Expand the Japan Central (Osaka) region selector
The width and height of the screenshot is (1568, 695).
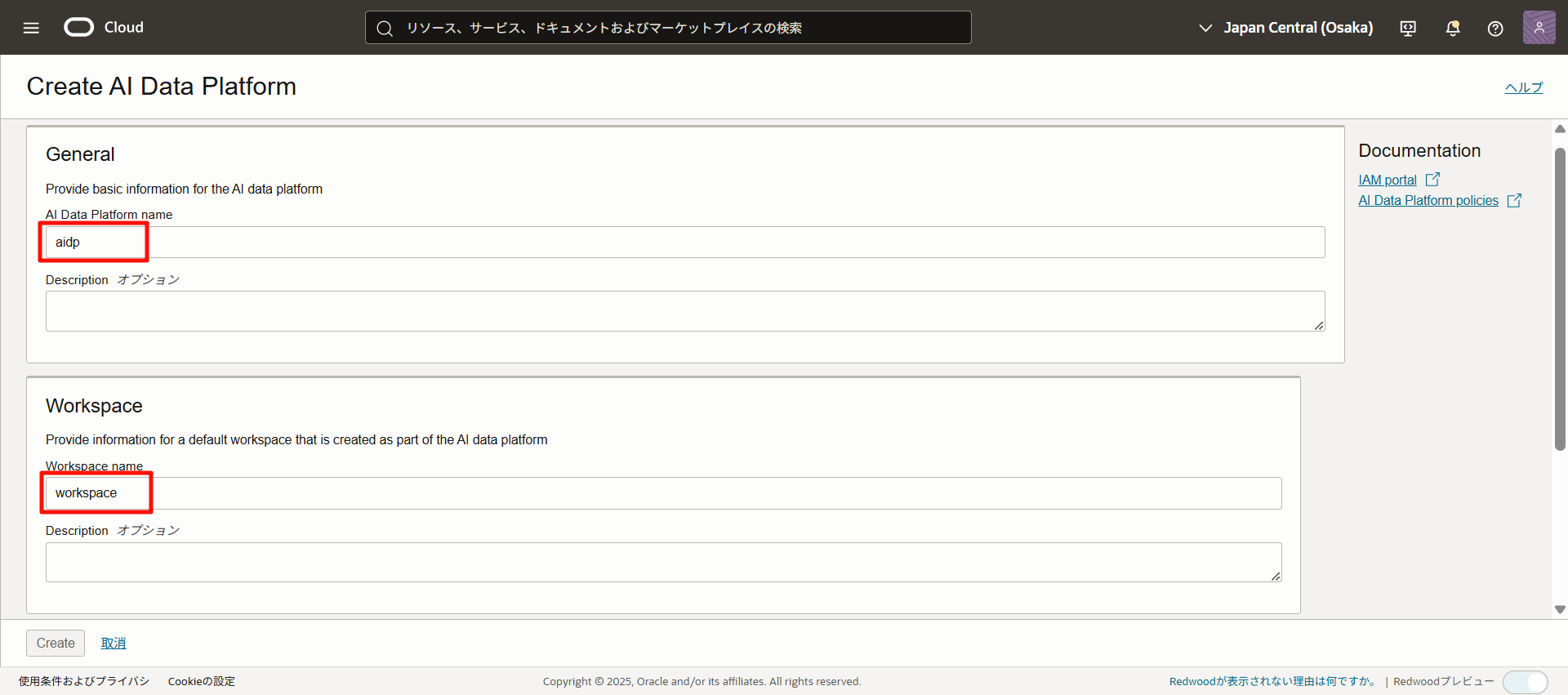pyautogui.click(x=1285, y=28)
